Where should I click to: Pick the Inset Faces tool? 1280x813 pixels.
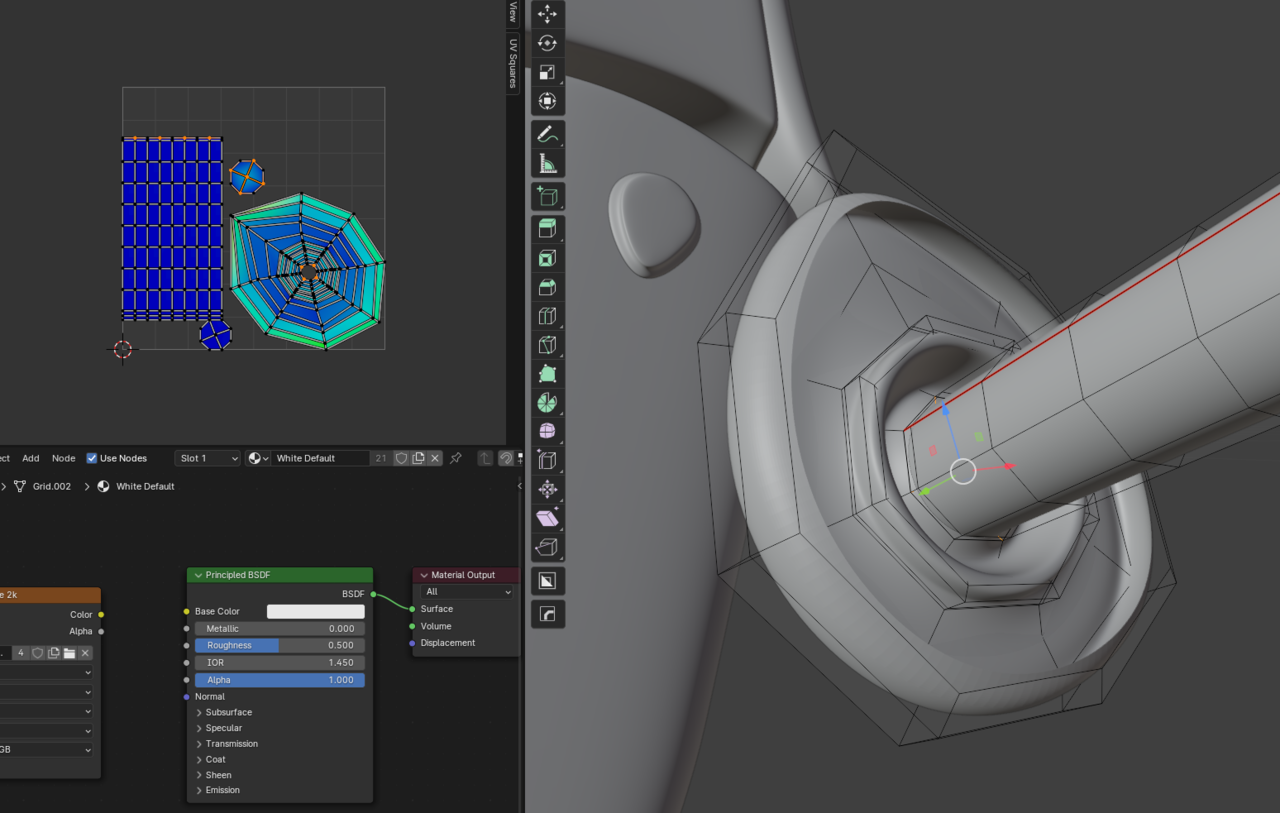[x=547, y=258]
